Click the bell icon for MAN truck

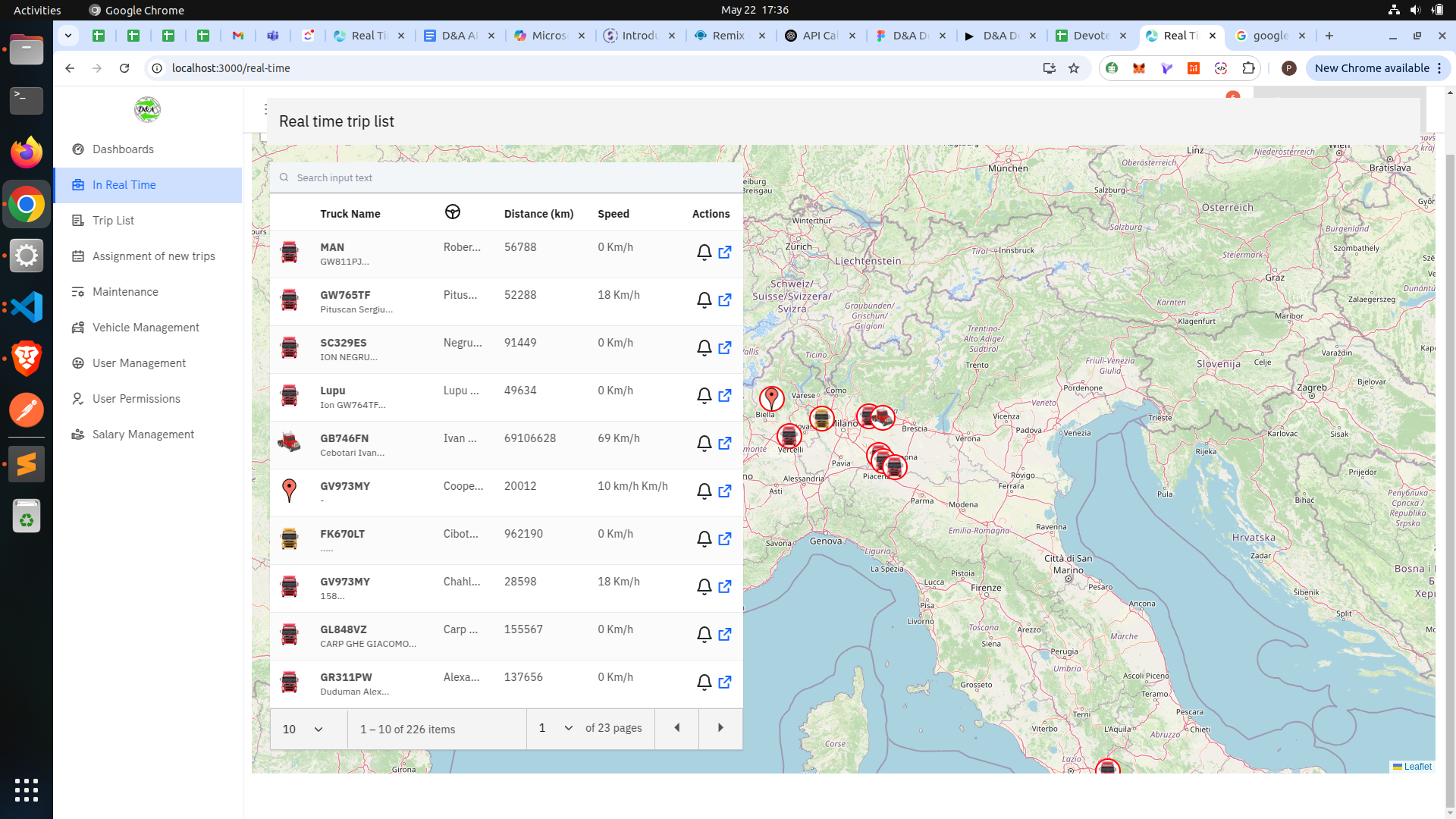[x=704, y=253]
